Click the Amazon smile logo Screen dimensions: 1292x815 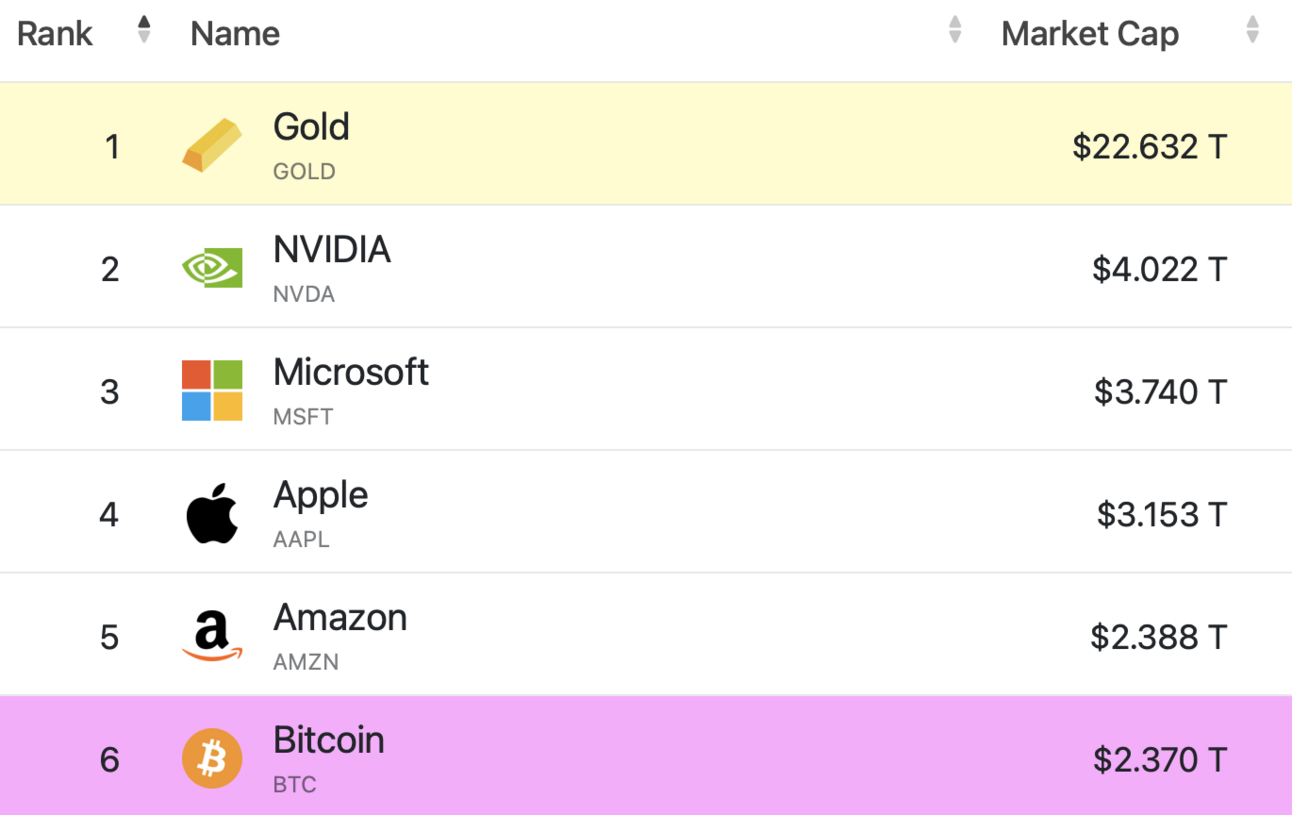pyautogui.click(x=212, y=633)
